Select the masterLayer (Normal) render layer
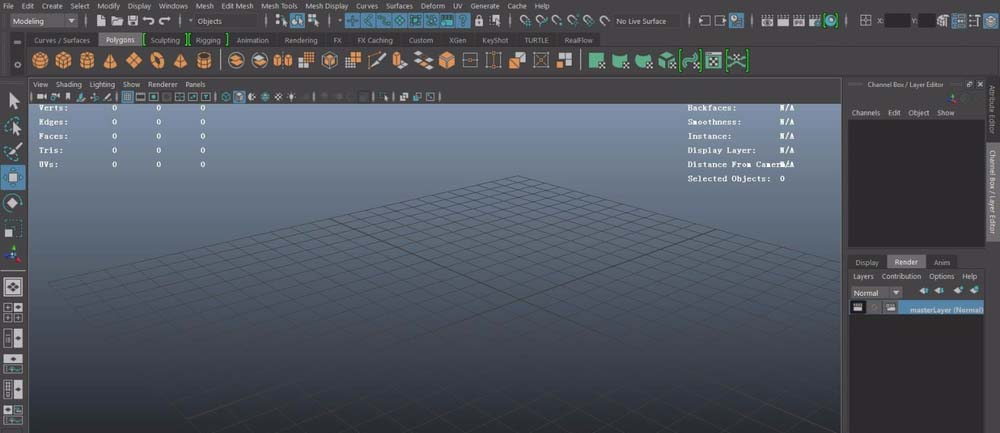Image resolution: width=1000 pixels, height=433 pixels. (x=945, y=309)
